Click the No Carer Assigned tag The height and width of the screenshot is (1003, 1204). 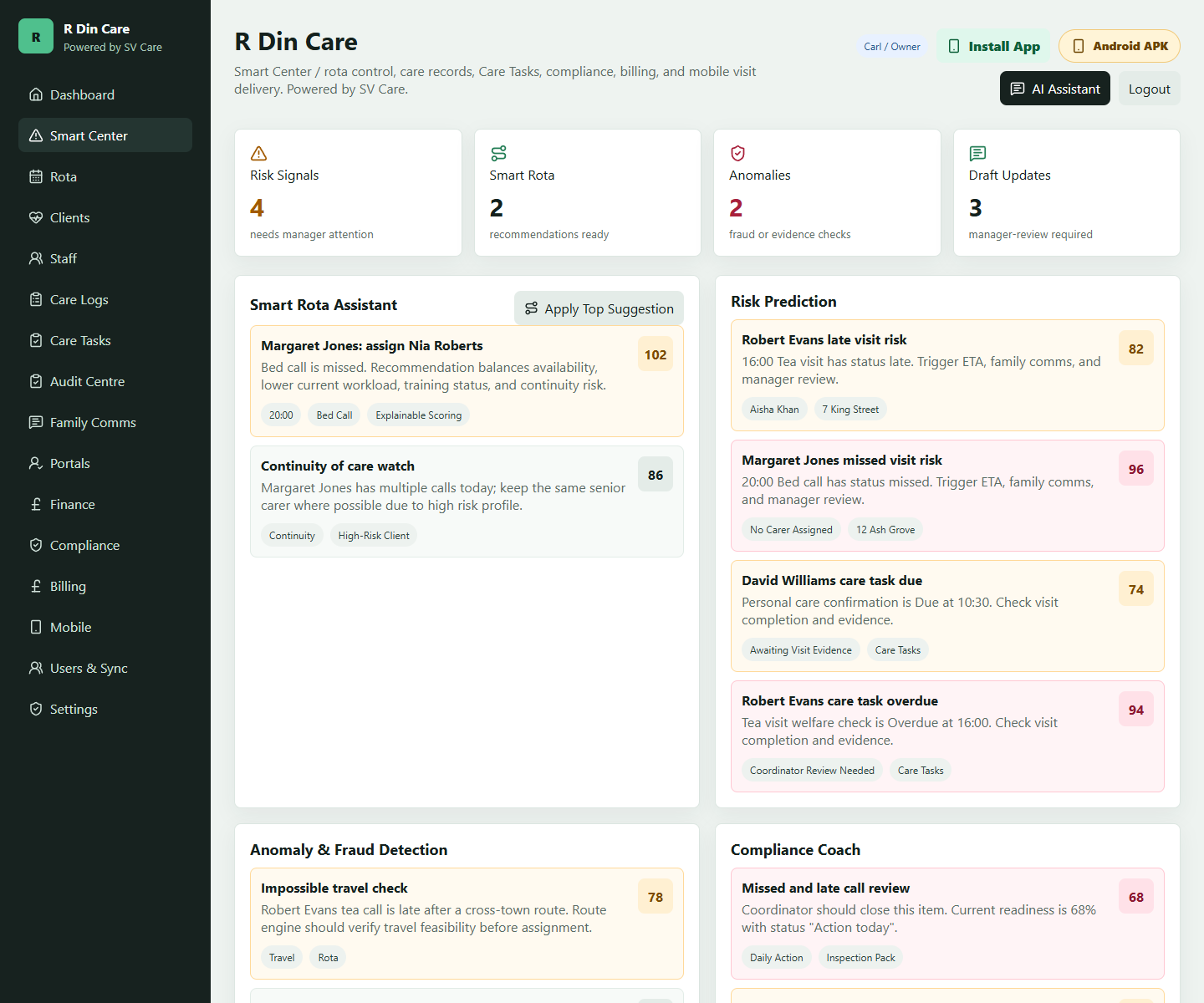[791, 530]
